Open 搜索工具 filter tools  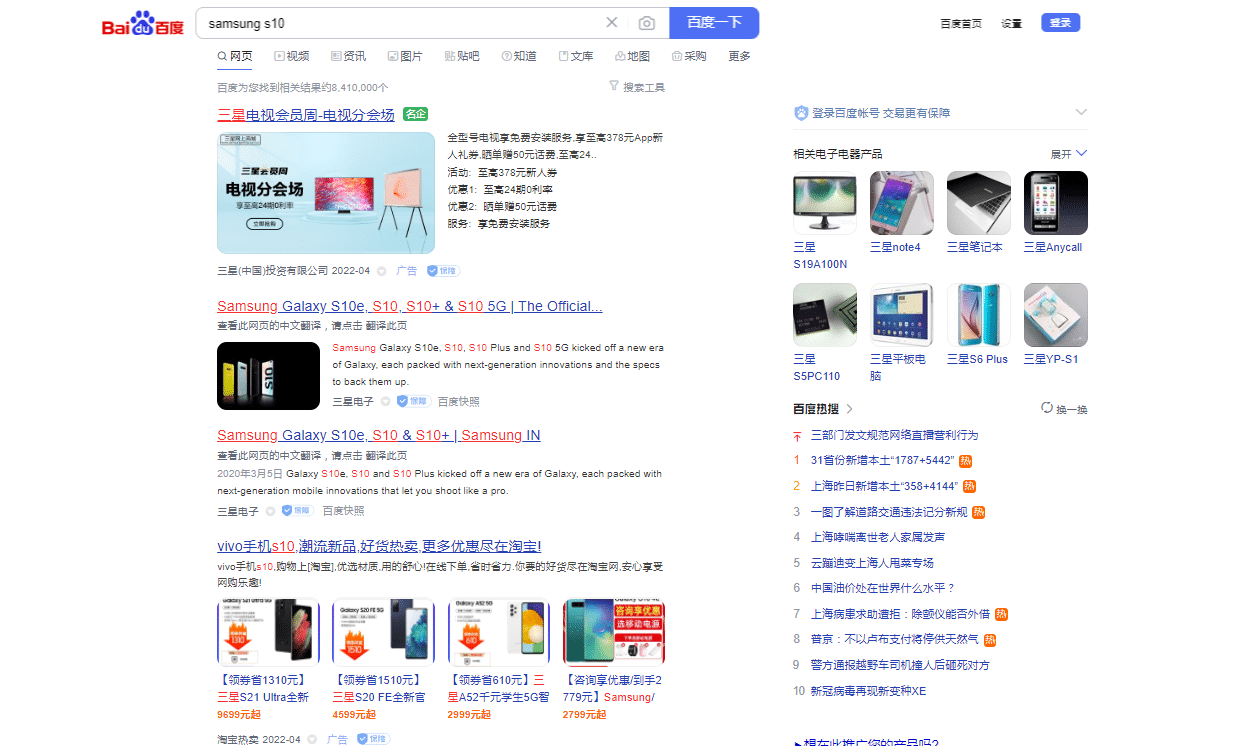(x=637, y=87)
